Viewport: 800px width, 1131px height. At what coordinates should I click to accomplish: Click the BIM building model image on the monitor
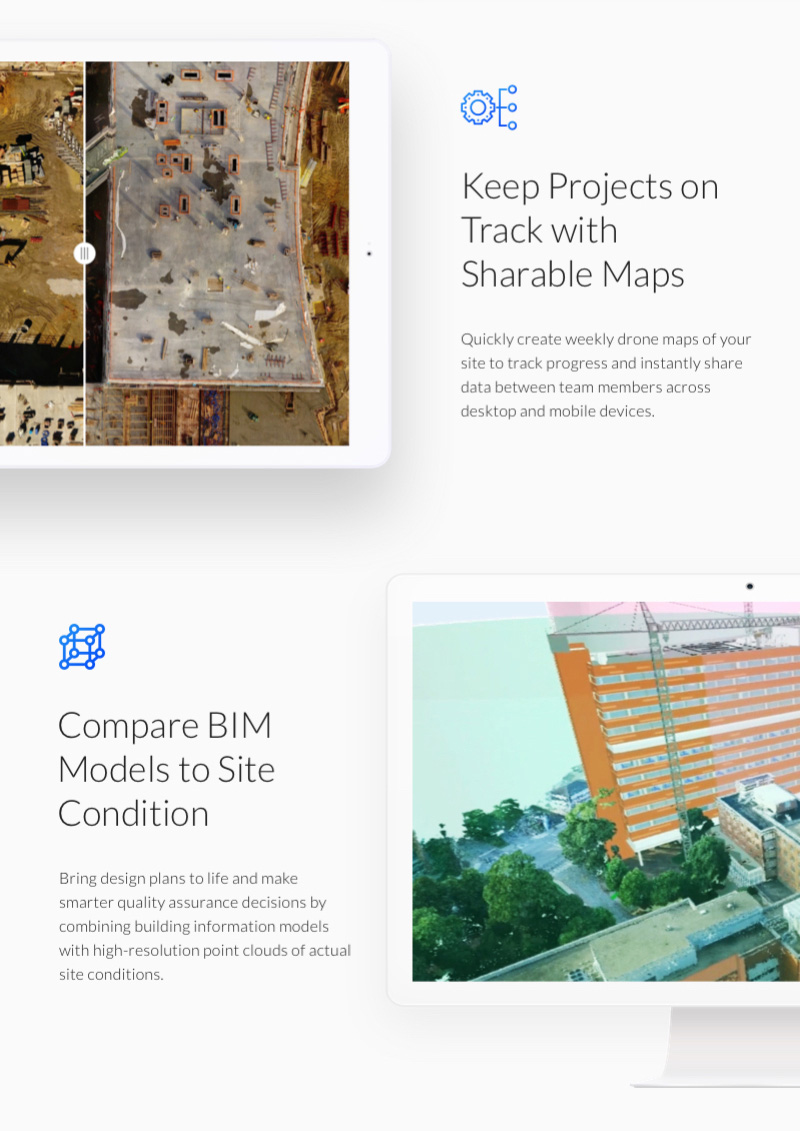606,791
